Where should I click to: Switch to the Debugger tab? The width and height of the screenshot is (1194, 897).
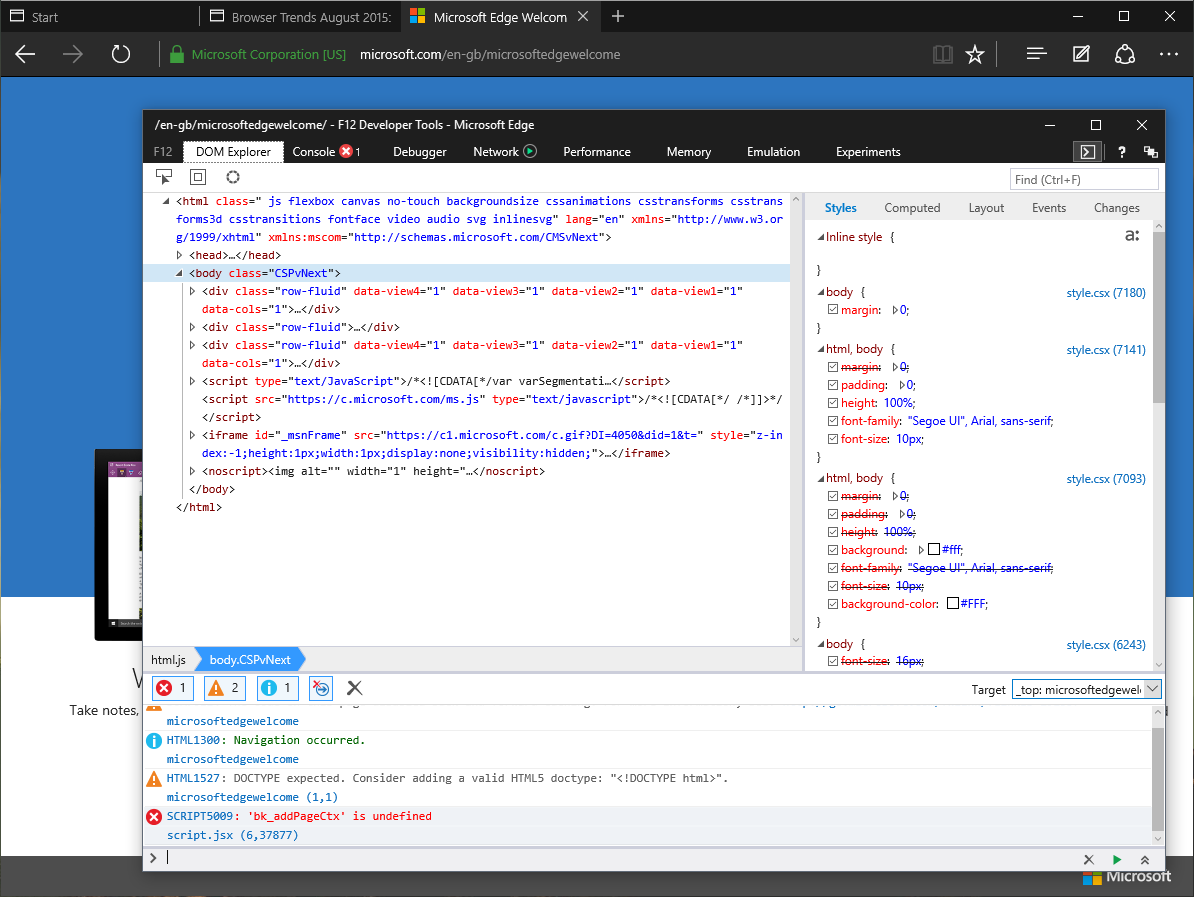tap(419, 152)
